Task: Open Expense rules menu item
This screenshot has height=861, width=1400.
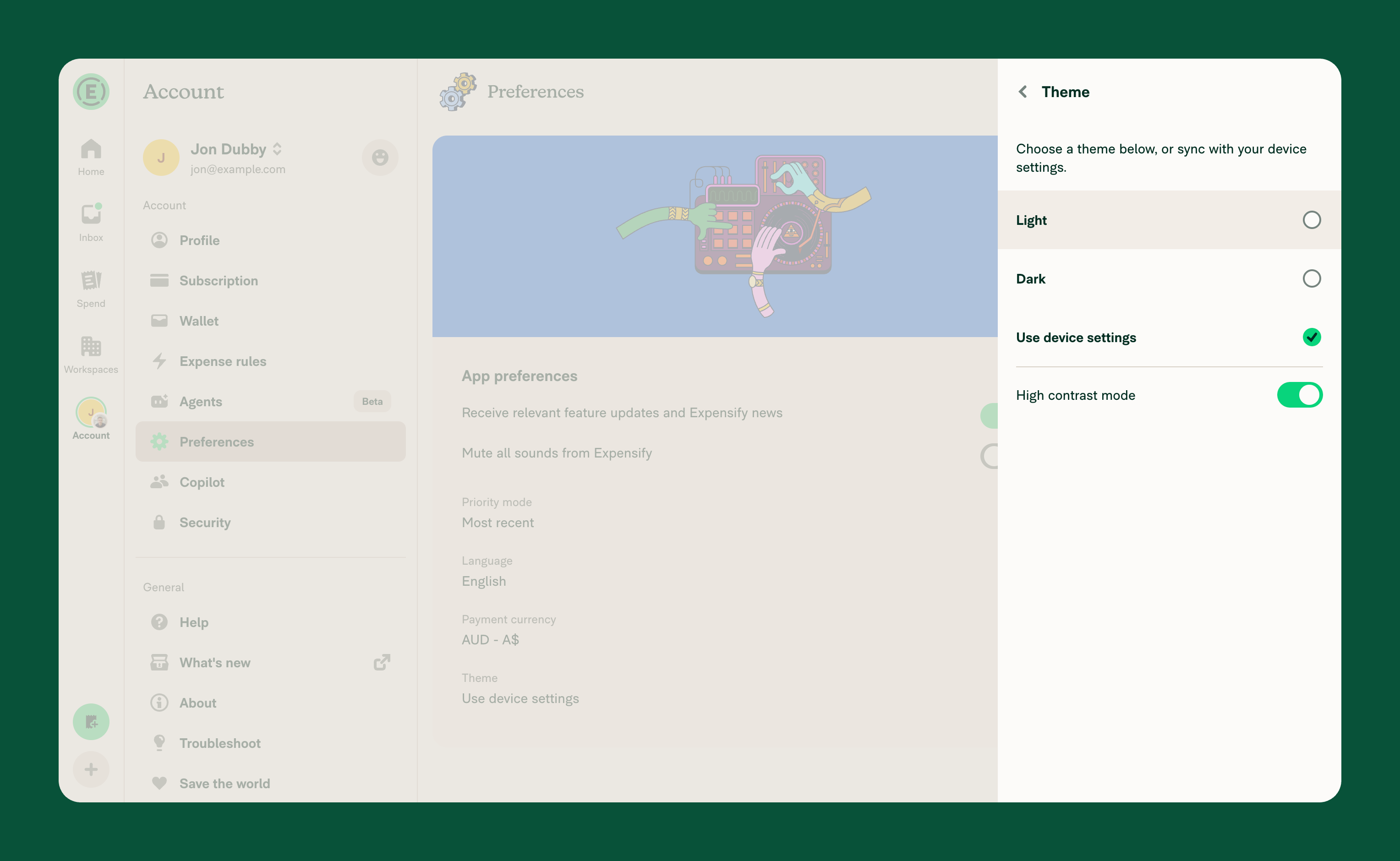Action: (270, 361)
